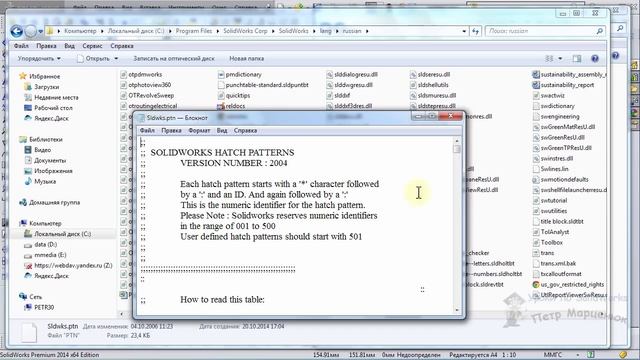The height and width of the screenshot is (360, 640).
Task: Open the Explorer Сервис menu
Action: click(92, 46)
